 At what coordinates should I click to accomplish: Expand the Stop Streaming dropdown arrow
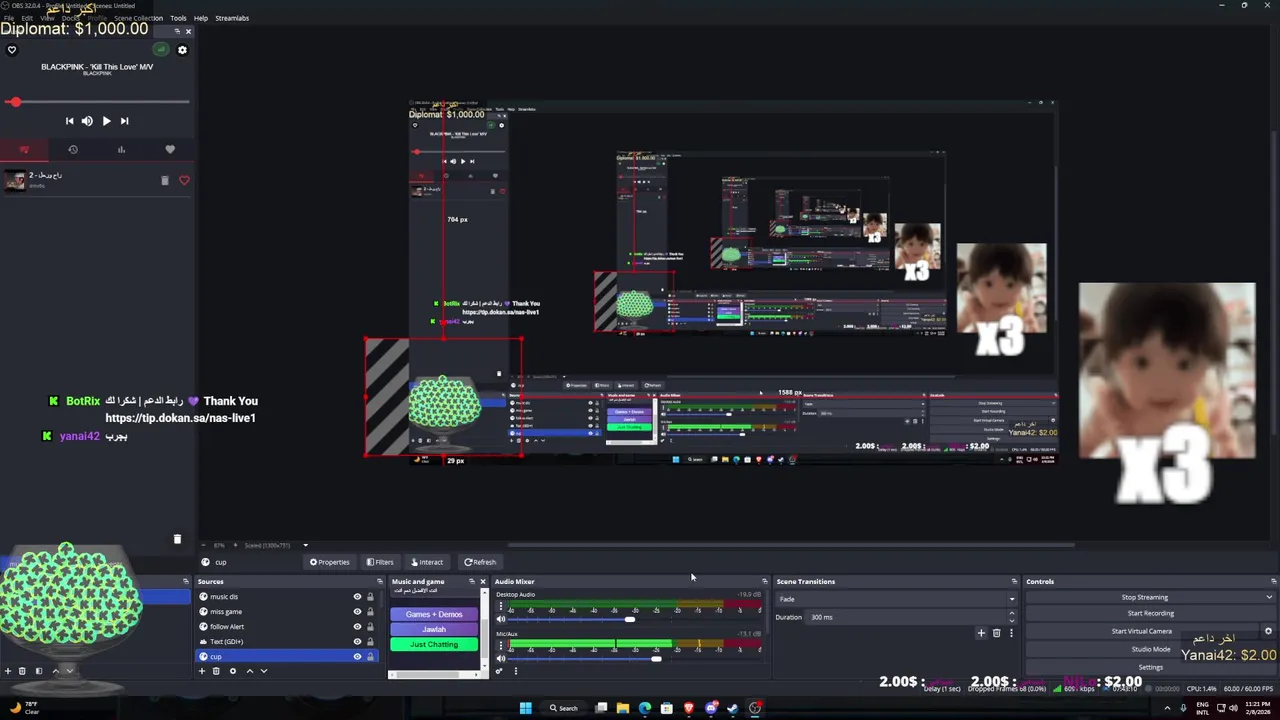point(1269,597)
